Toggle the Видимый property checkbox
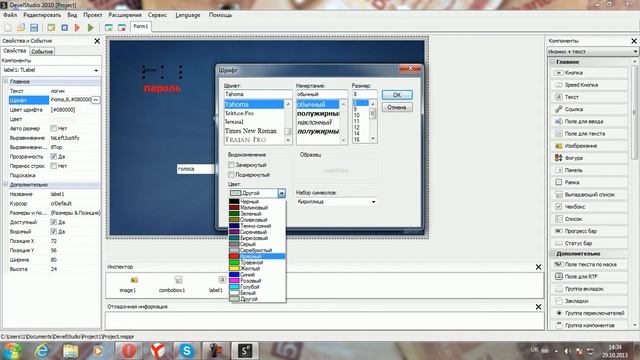 [x=53, y=231]
